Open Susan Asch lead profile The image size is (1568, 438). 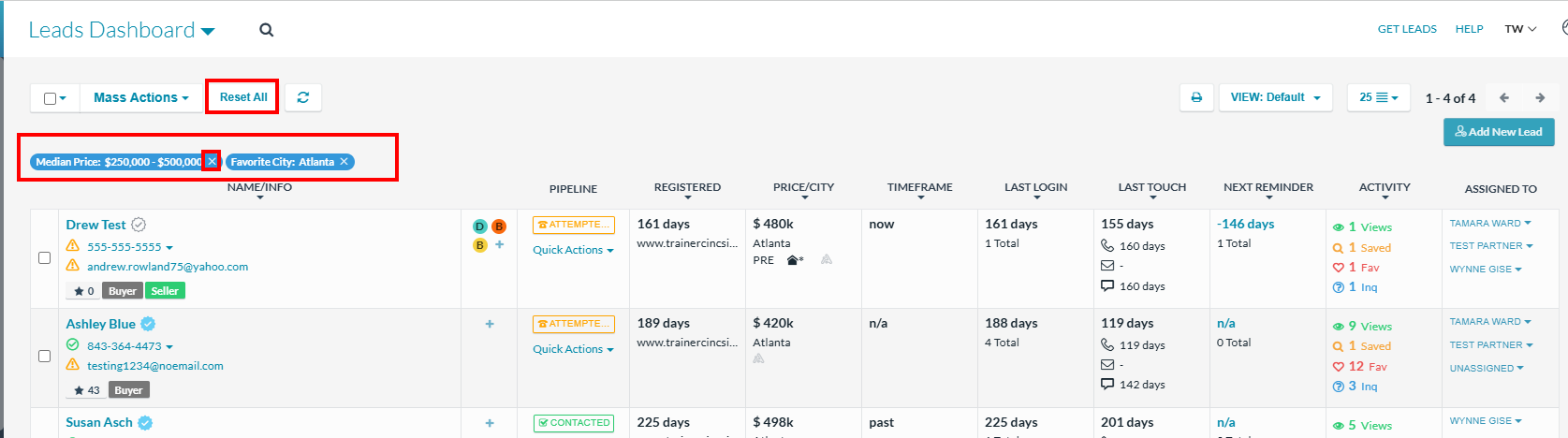[x=99, y=422]
